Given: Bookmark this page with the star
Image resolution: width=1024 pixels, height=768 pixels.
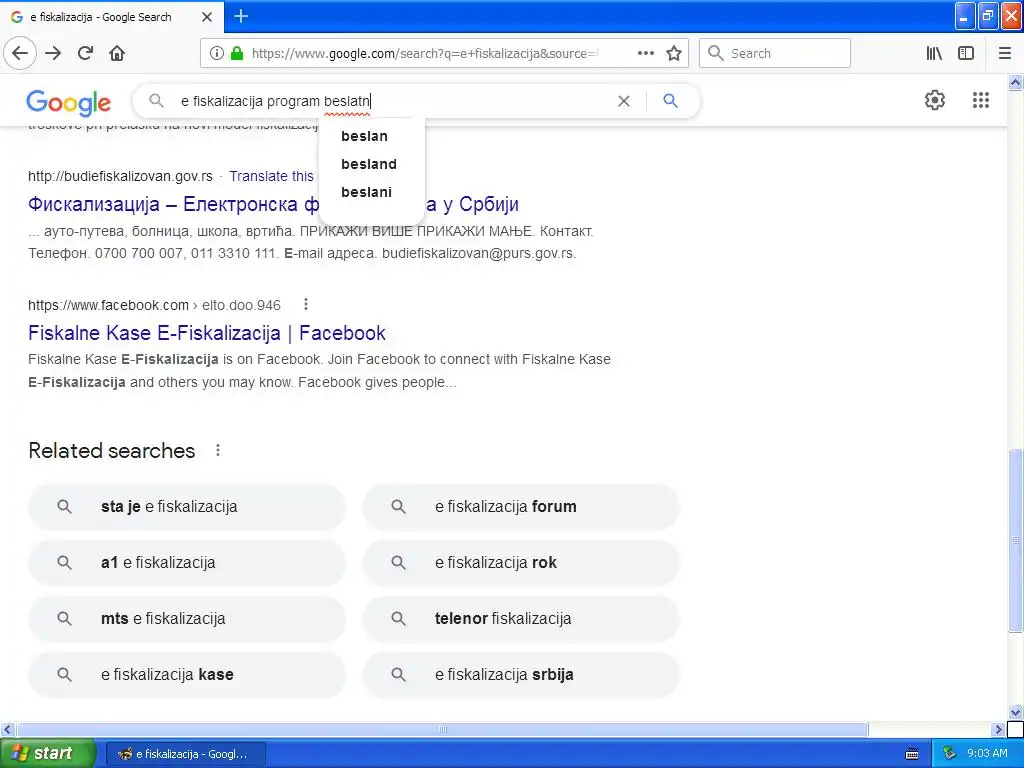Looking at the screenshot, I should pyautogui.click(x=674, y=53).
